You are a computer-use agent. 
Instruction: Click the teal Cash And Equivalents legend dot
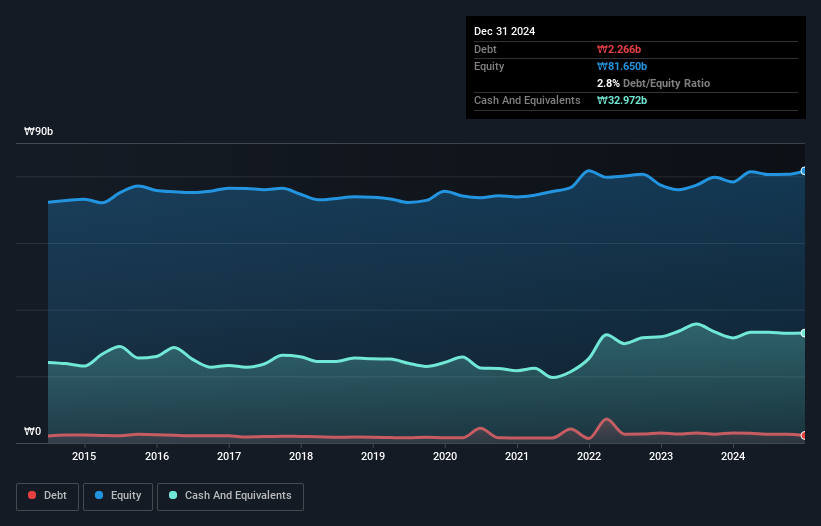point(173,495)
